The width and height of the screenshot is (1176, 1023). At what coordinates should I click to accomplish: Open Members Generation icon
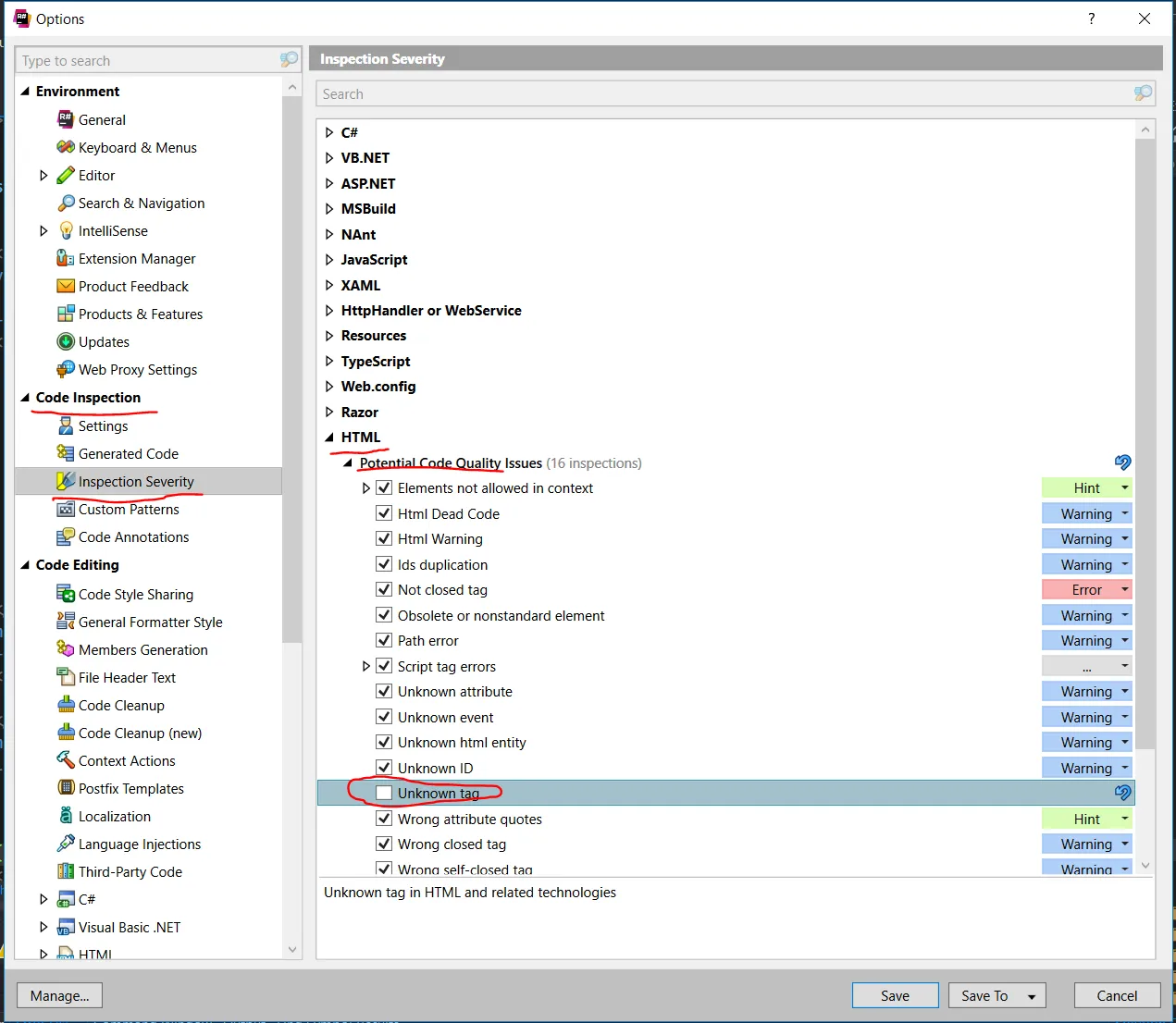coord(66,649)
